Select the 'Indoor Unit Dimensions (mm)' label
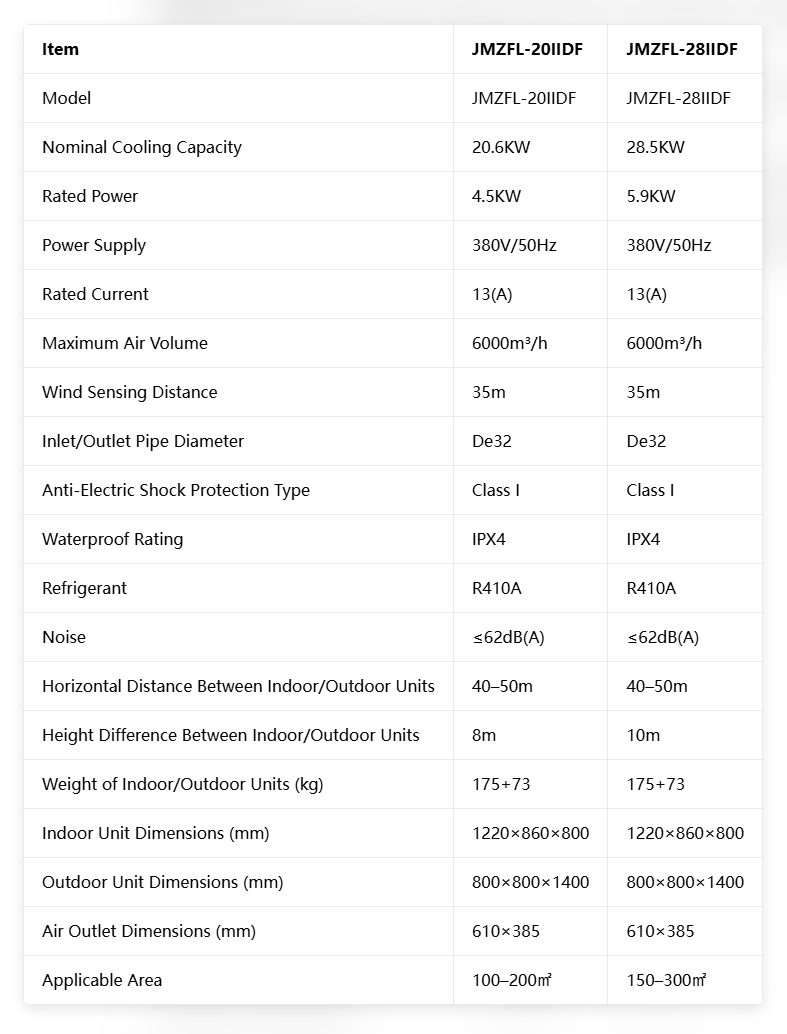This screenshot has width=787, height=1034. click(x=155, y=833)
